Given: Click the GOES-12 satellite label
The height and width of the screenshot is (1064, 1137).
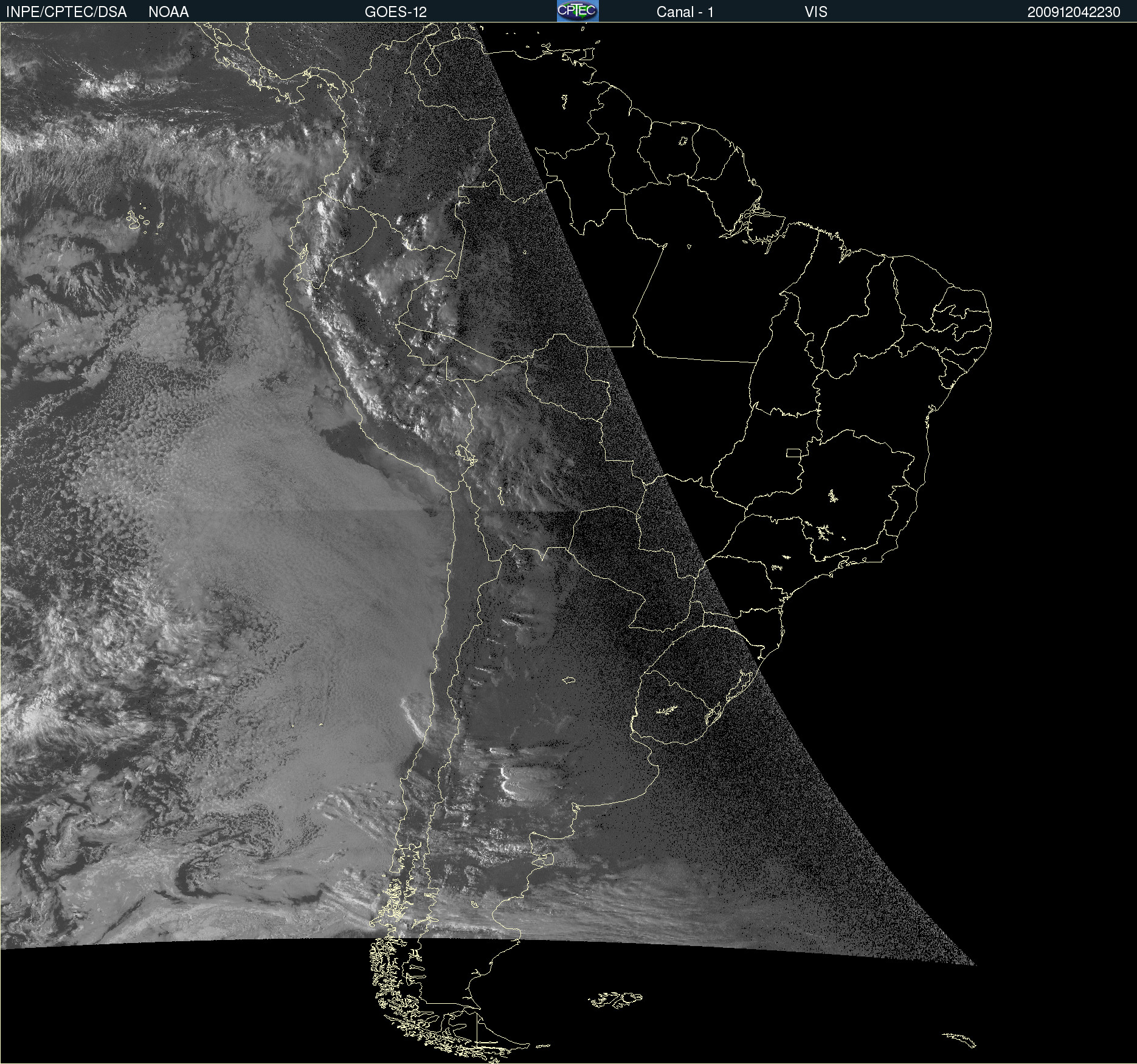Looking at the screenshot, I should (396, 12).
